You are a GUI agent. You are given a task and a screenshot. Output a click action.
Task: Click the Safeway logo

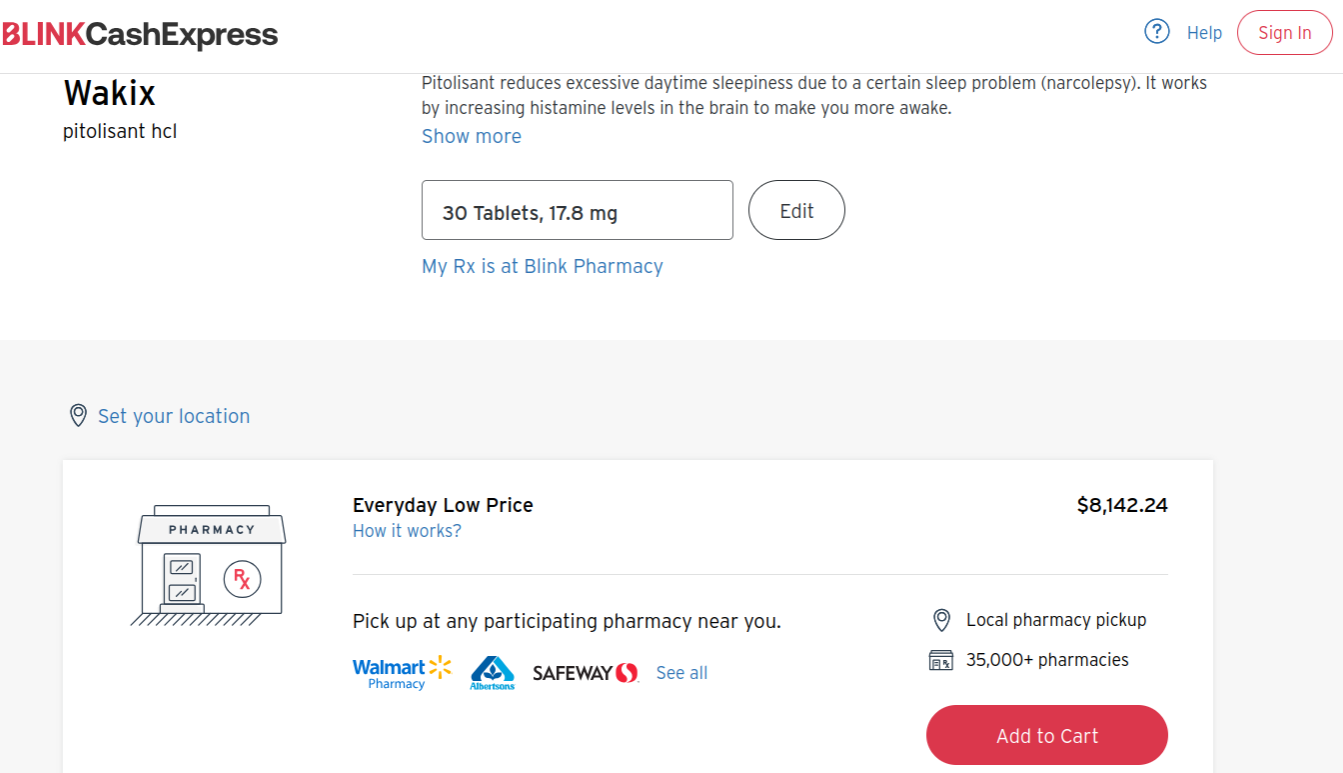pyautogui.click(x=585, y=673)
